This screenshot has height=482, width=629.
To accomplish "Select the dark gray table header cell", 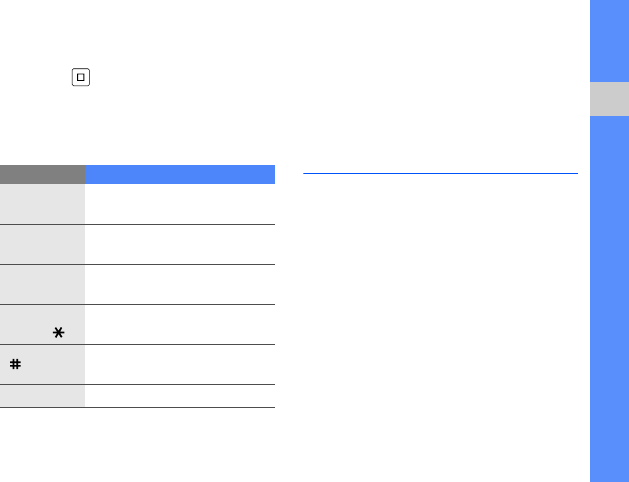I will tap(42, 174).
